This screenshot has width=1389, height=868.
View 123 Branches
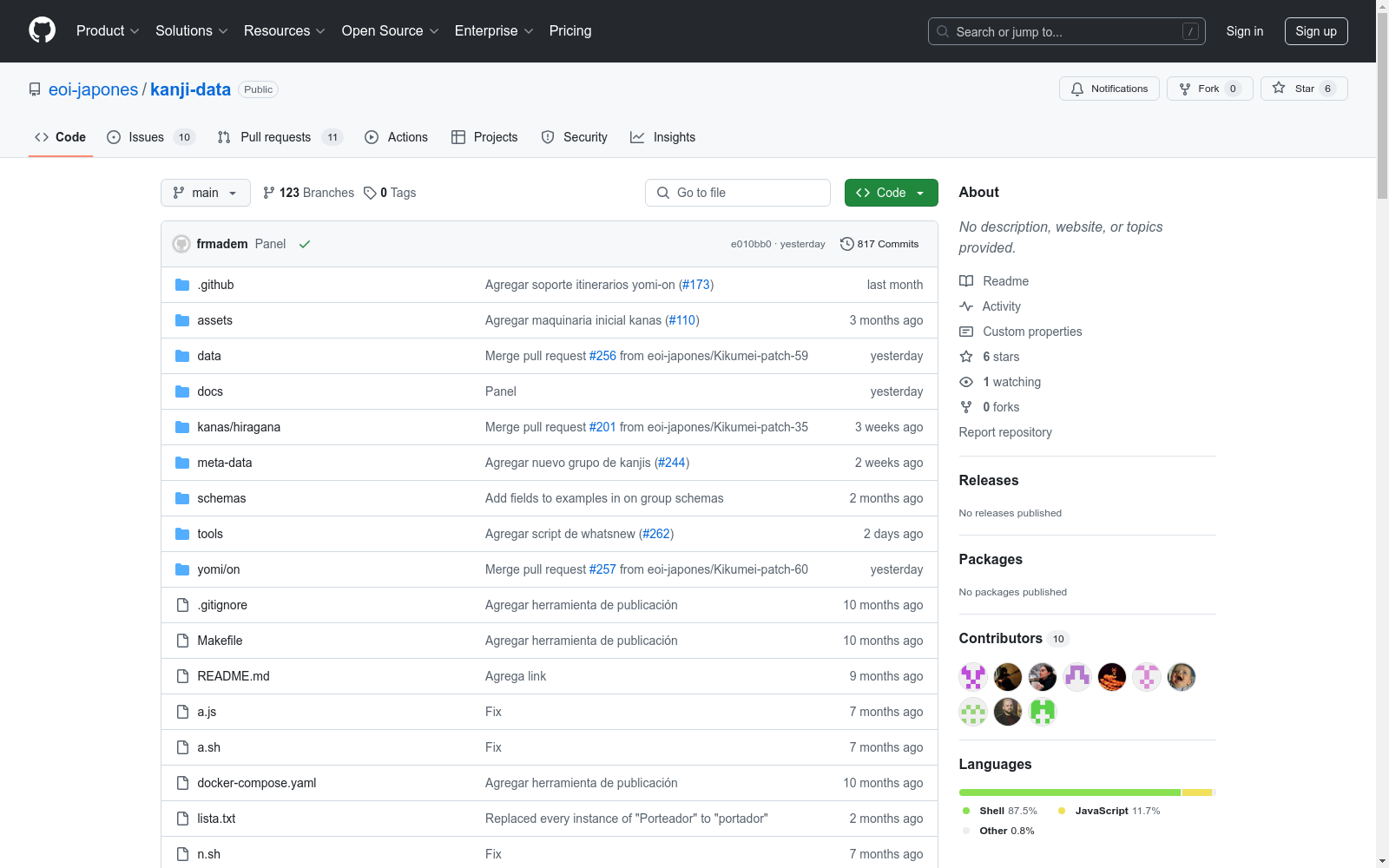tap(309, 193)
